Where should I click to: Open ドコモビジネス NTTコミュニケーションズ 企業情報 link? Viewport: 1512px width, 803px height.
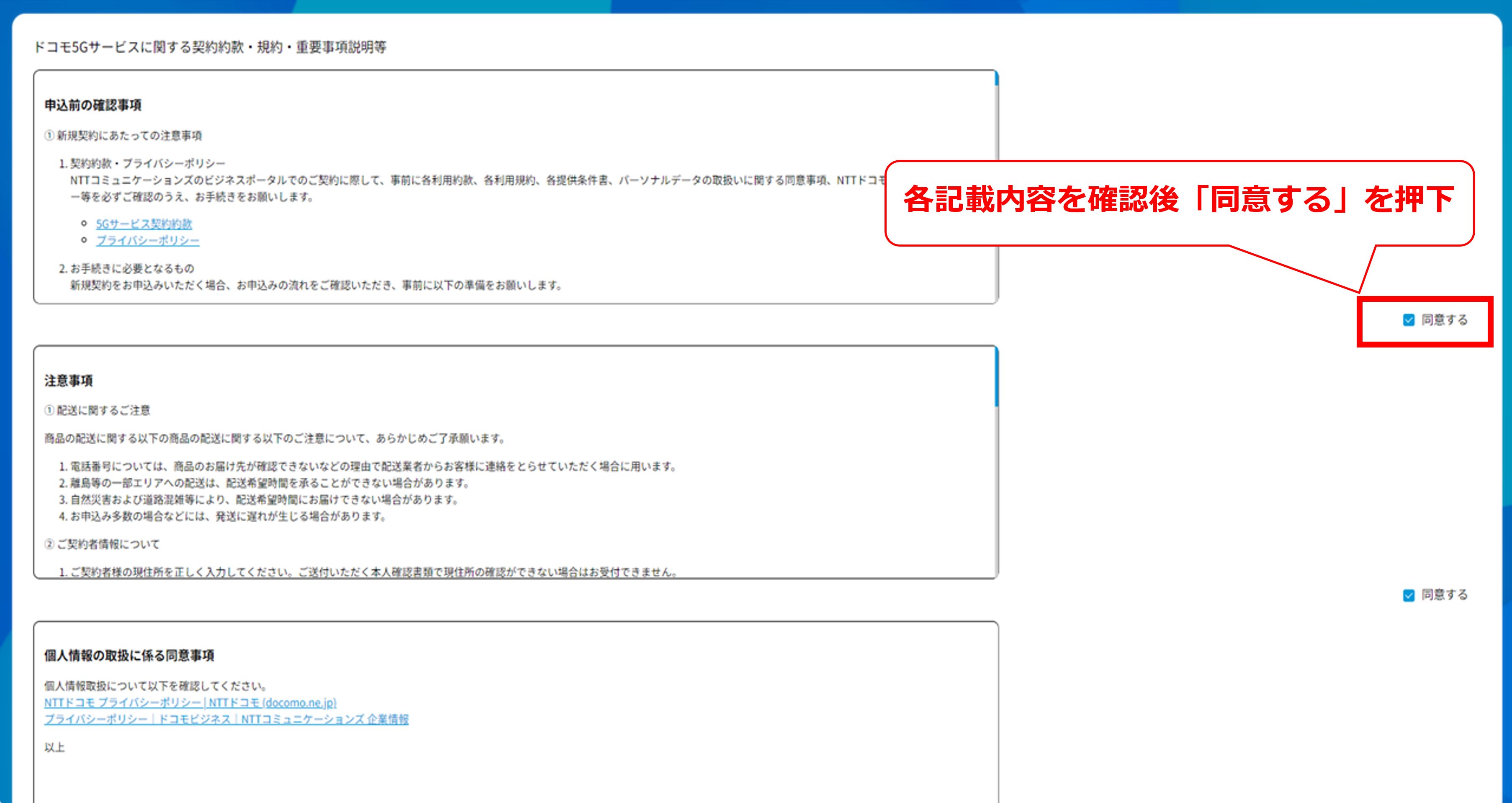coord(226,719)
